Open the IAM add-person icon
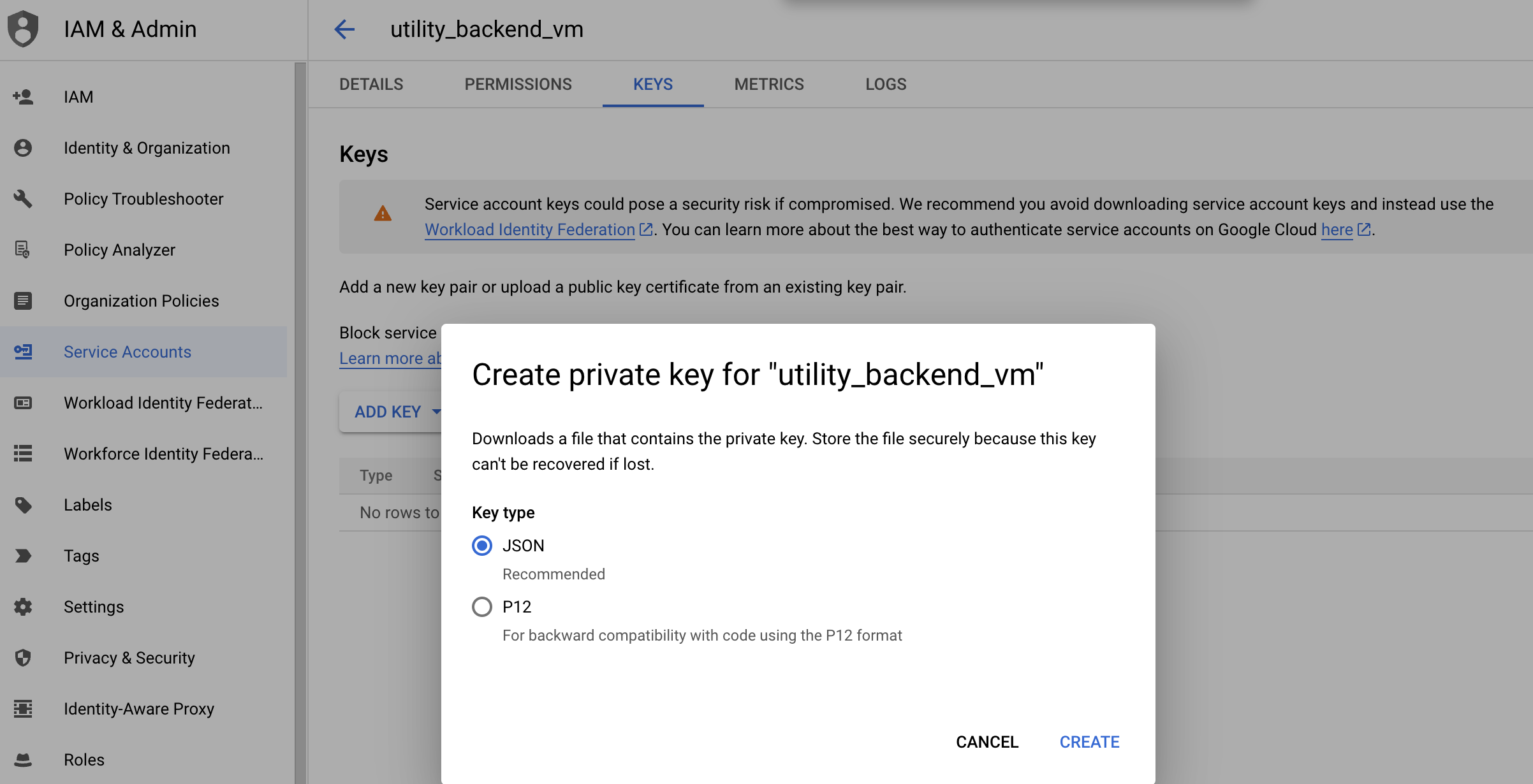The width and height of the screenshot is (1533, 784). pos(23,97)
